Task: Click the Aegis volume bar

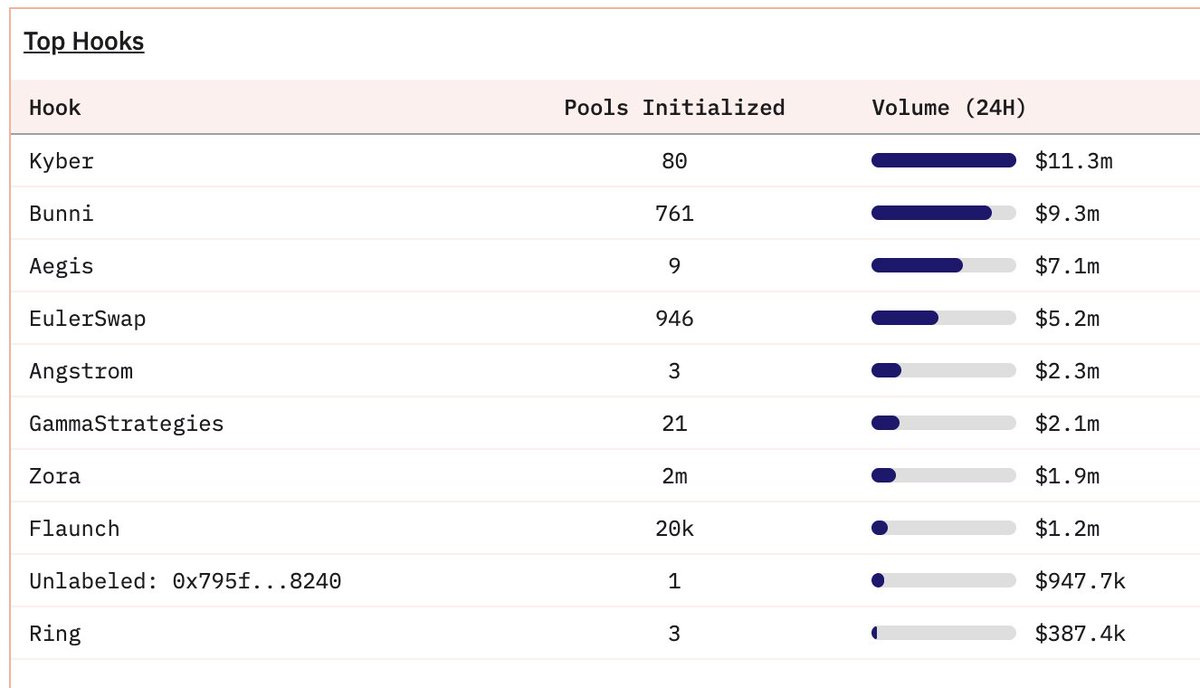Action: [944, 265]
